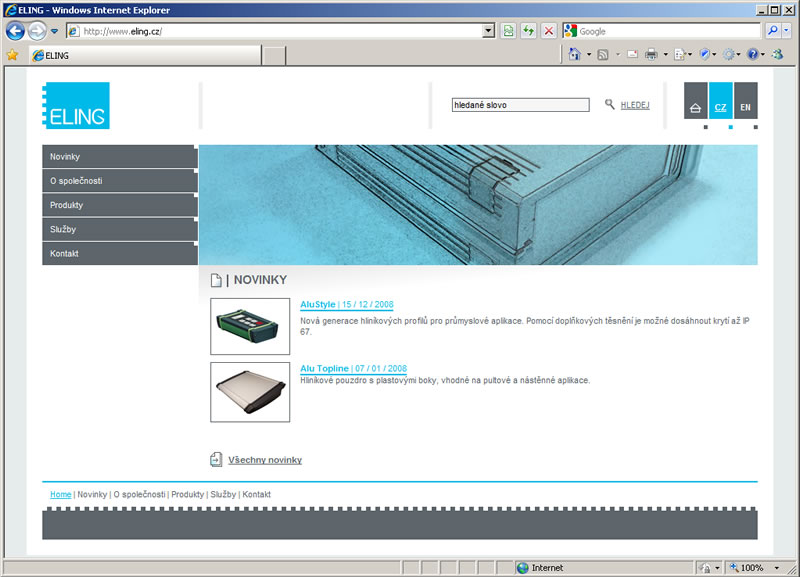Switch site language to EN
Image resolution: width=800 pixels, height=577 pixels.
point(745,107)
